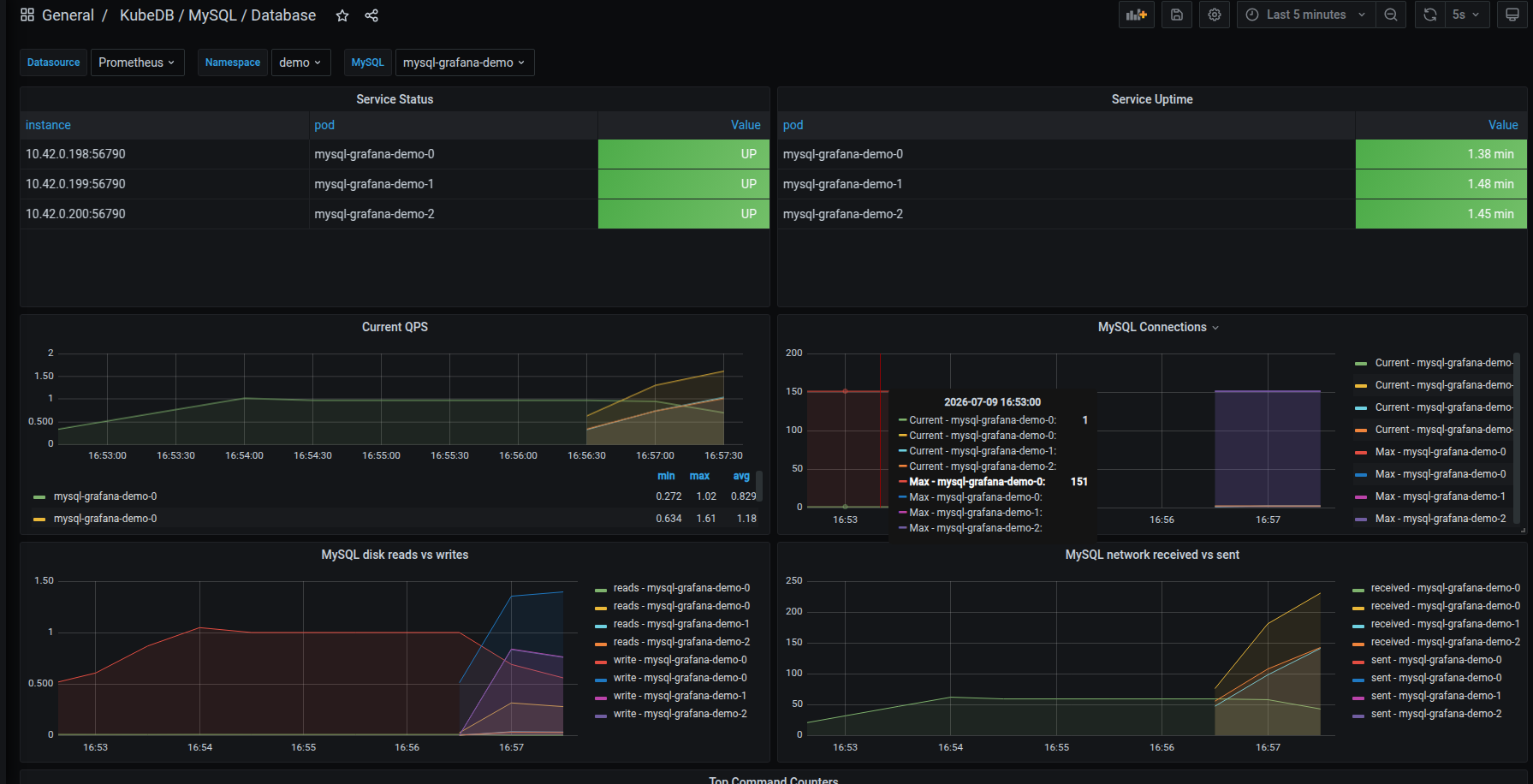Click the Current QPS legend scrollbar
Screen dimensions: 1533x784
(x=759, y=486)
